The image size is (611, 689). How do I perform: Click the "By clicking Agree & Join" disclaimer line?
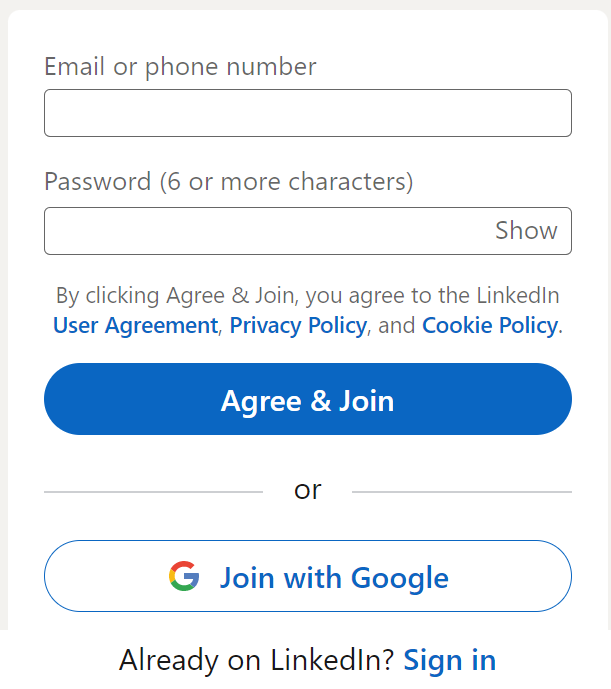pos(307,296)
